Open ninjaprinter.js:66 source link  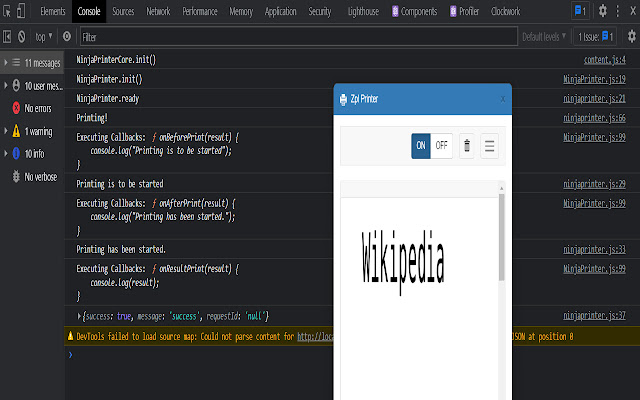coord(594,118)
